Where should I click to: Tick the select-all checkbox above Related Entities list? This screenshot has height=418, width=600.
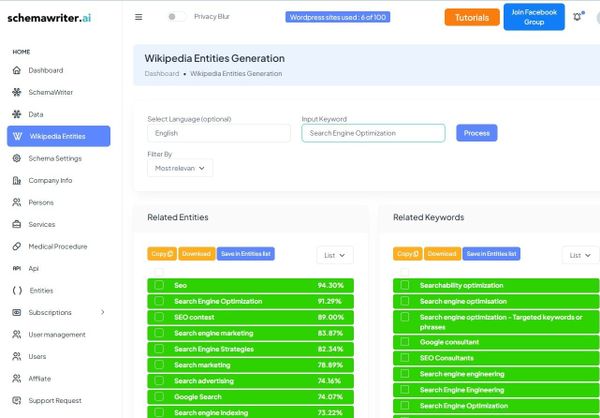pyautogui.click(x=159, y=272)
